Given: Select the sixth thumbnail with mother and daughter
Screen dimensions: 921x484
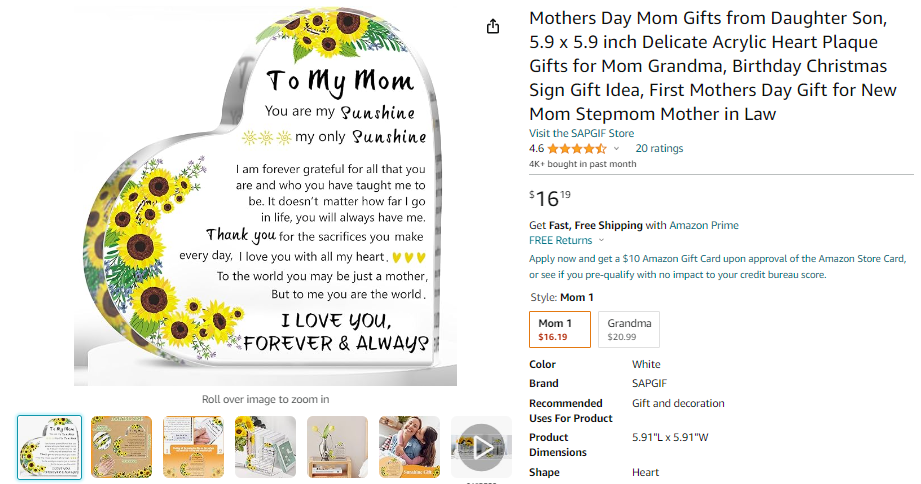Looking at the screenshot, I should 409,447.
